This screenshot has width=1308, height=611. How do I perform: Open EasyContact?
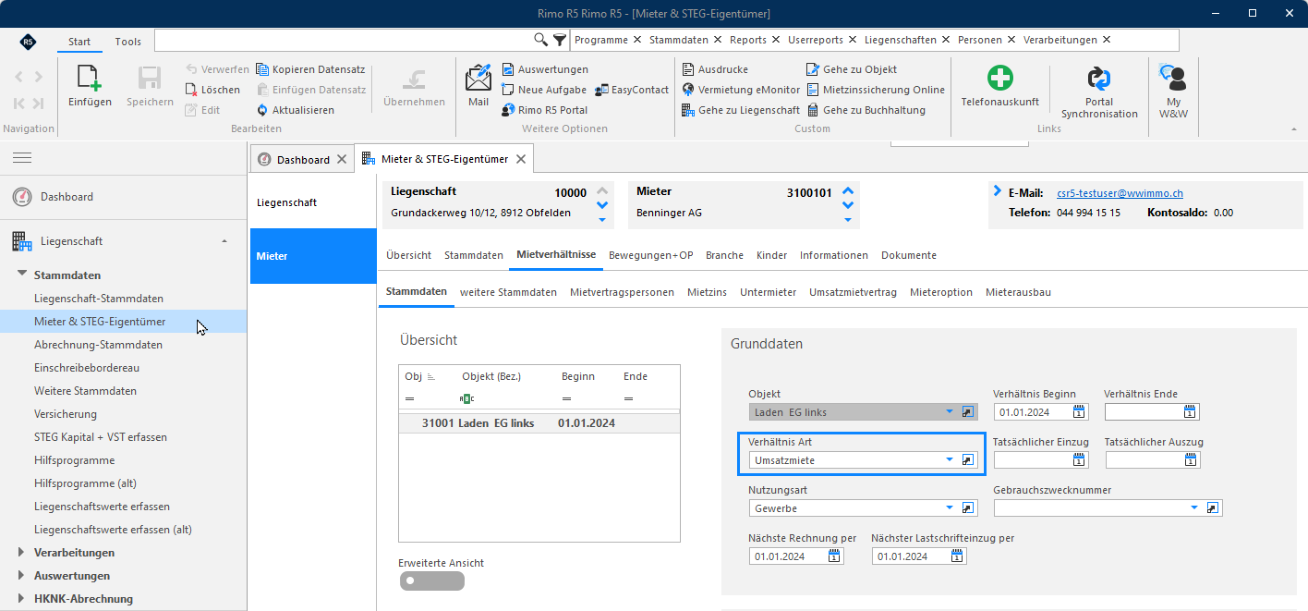(x=632, y=90)
